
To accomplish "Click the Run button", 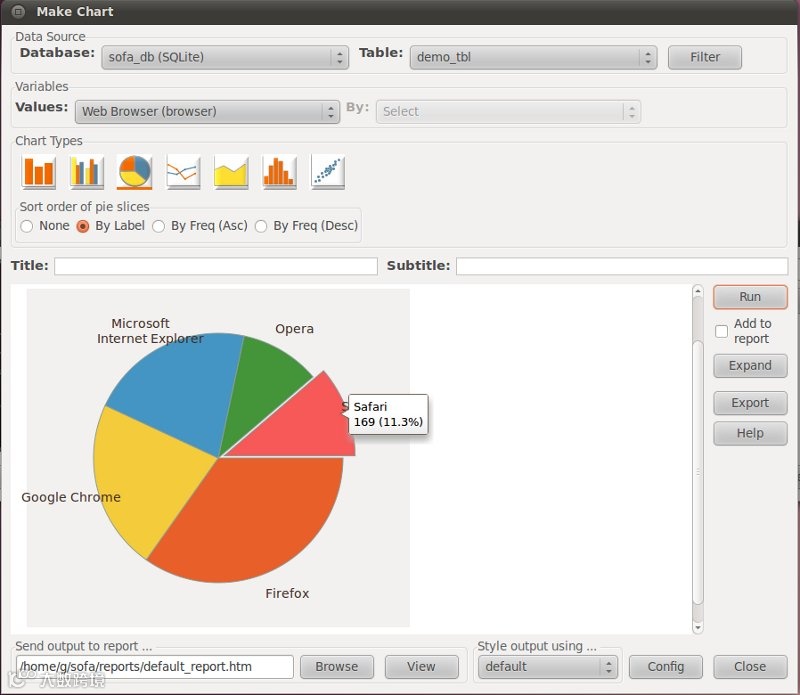I will [750, 297].
